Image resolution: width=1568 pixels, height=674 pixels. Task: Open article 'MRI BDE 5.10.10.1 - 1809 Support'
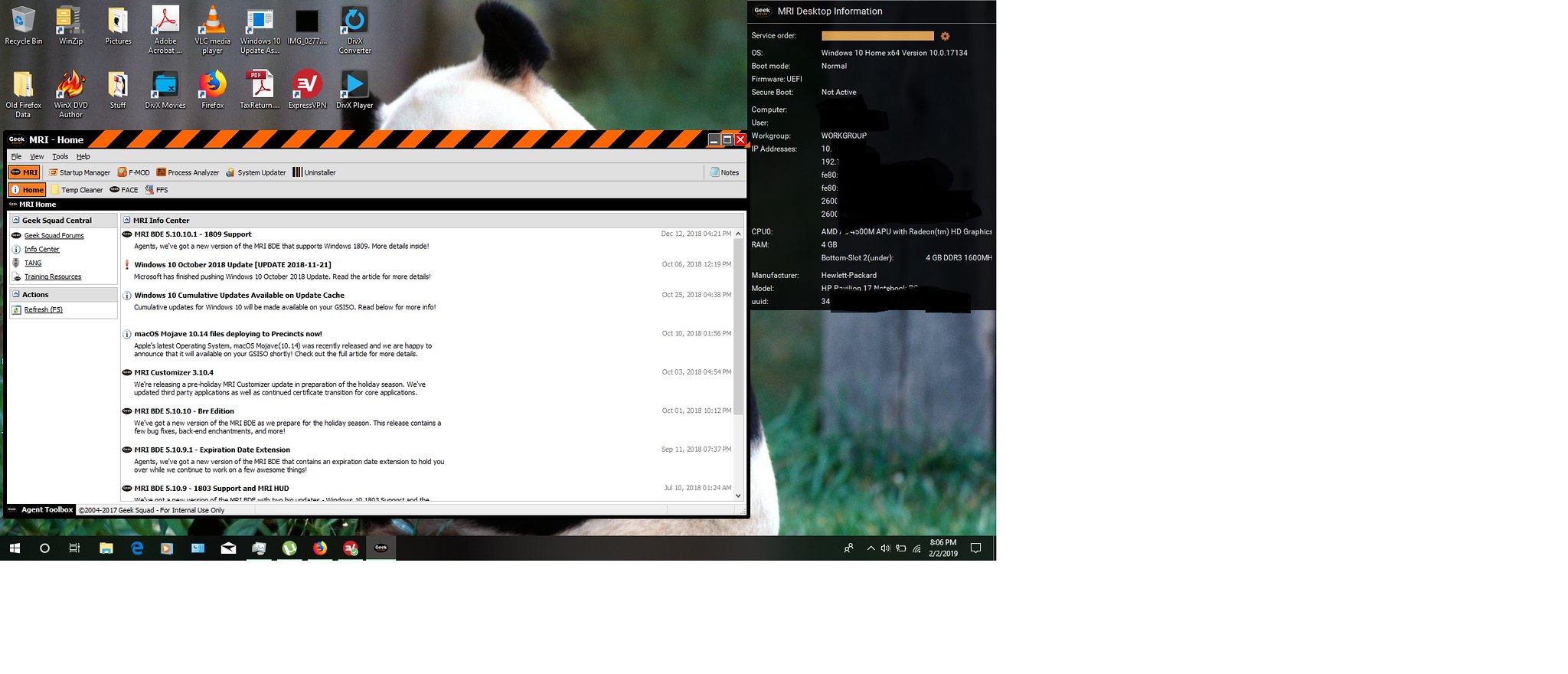pyautogui.click(x=193, y=234)
